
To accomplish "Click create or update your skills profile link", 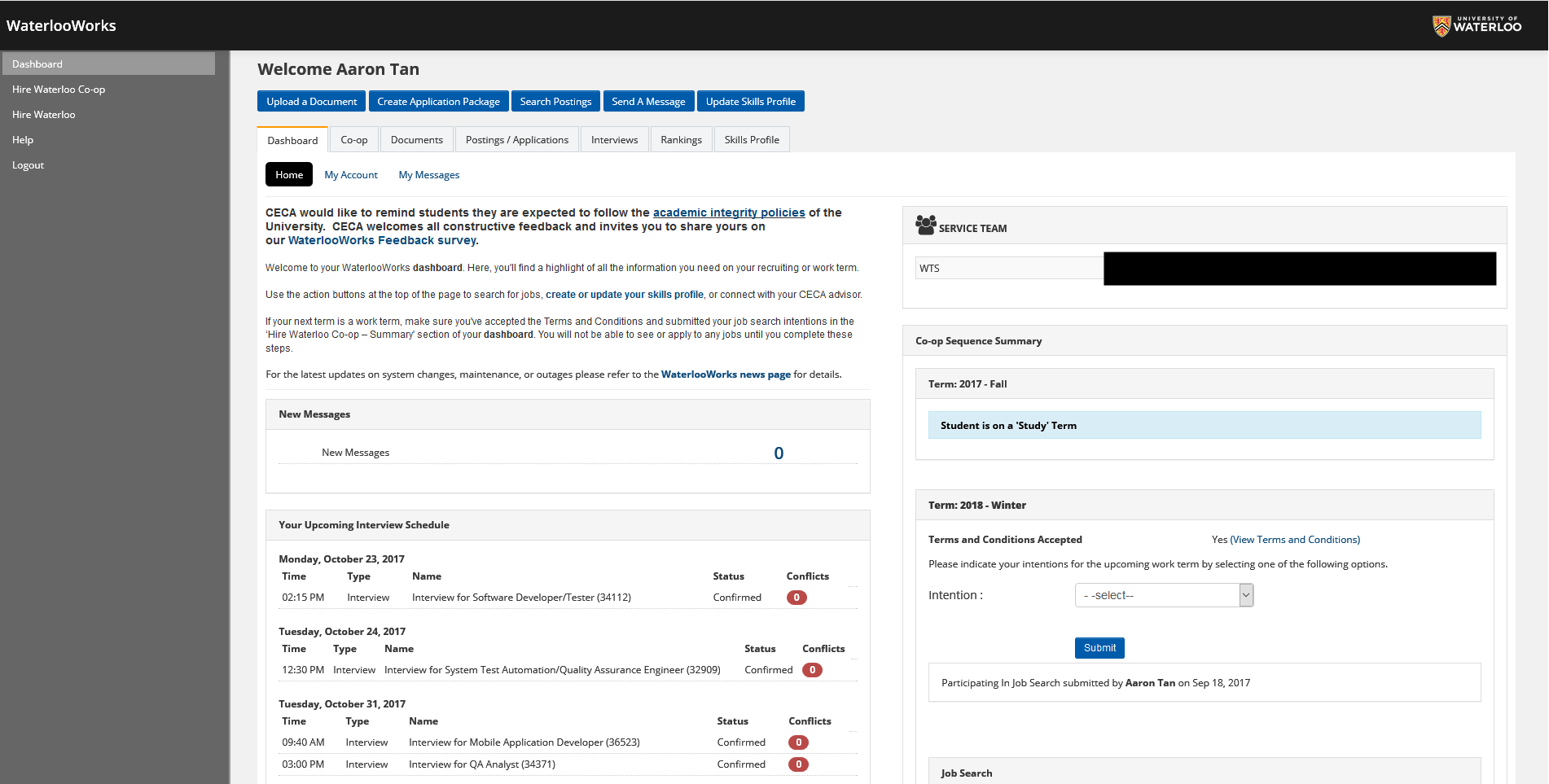I will click(x=625, y=295).
